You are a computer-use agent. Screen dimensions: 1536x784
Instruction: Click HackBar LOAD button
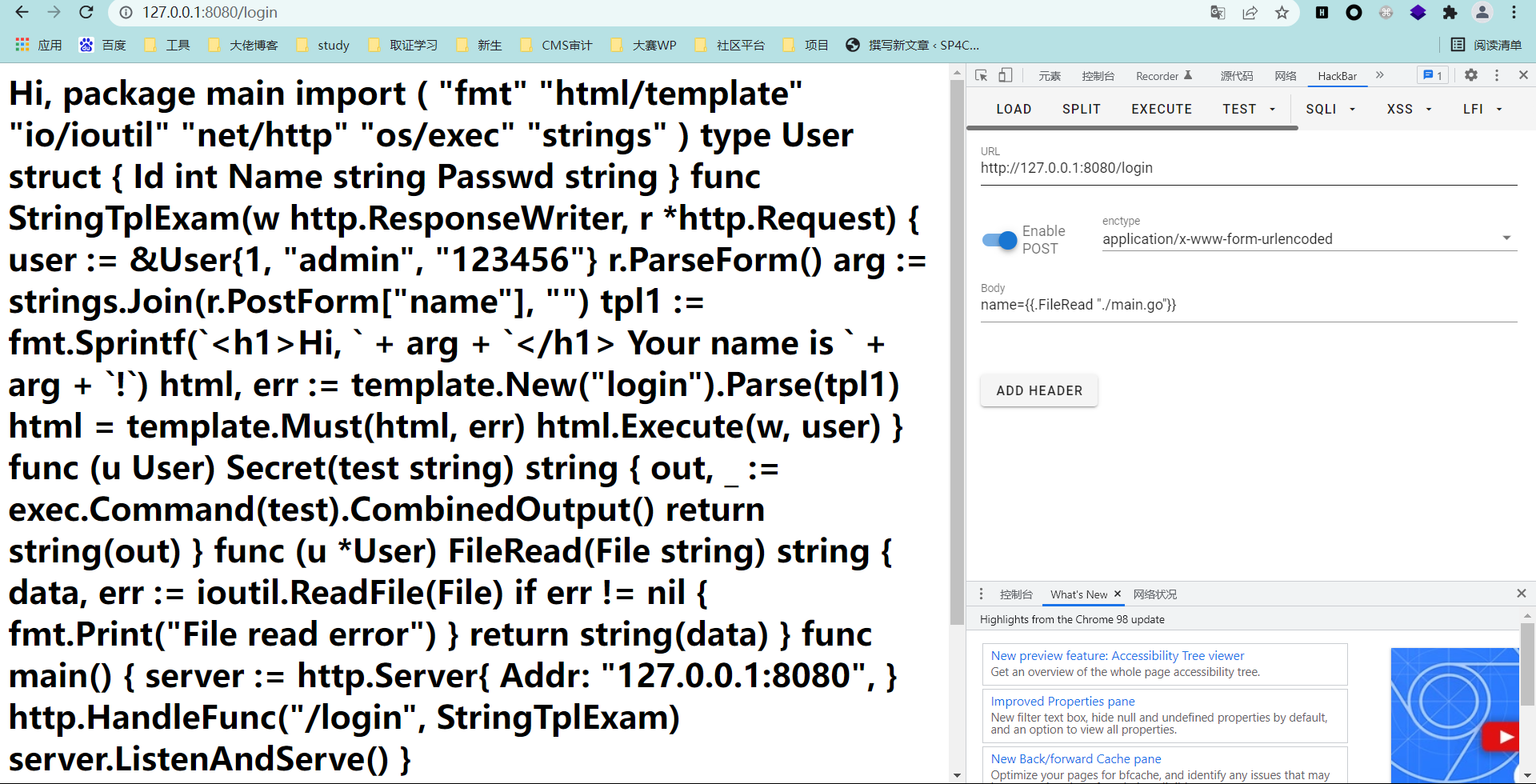click(x=1014, y=109)
